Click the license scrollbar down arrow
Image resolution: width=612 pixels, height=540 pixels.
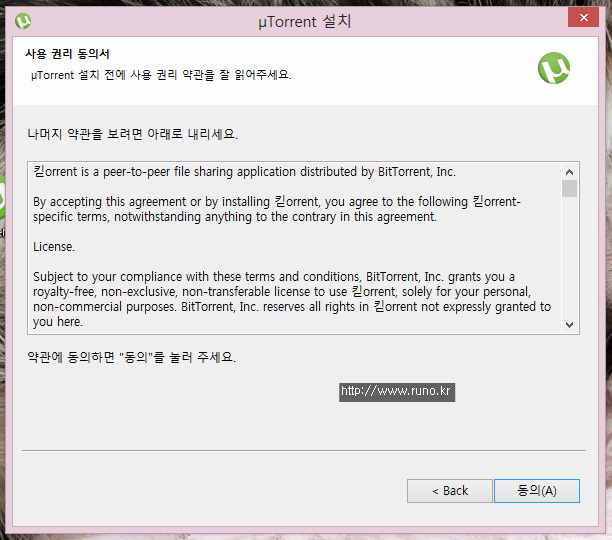coord(569,325)
